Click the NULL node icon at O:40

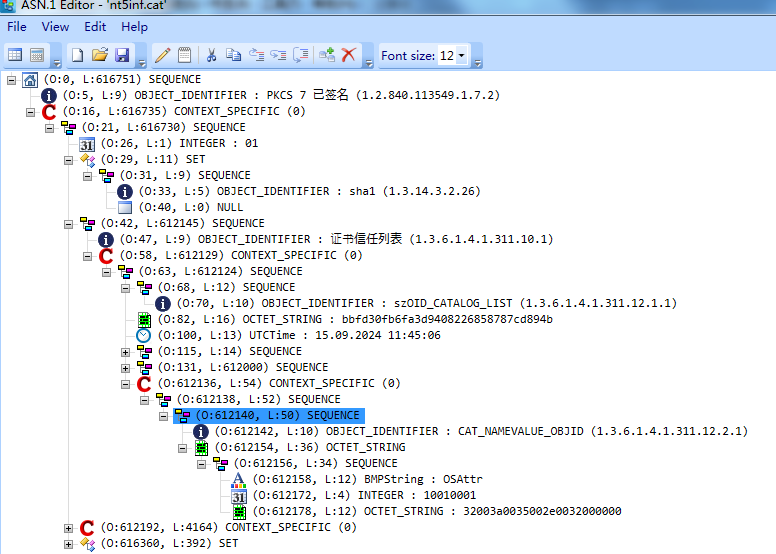(125, 207)
